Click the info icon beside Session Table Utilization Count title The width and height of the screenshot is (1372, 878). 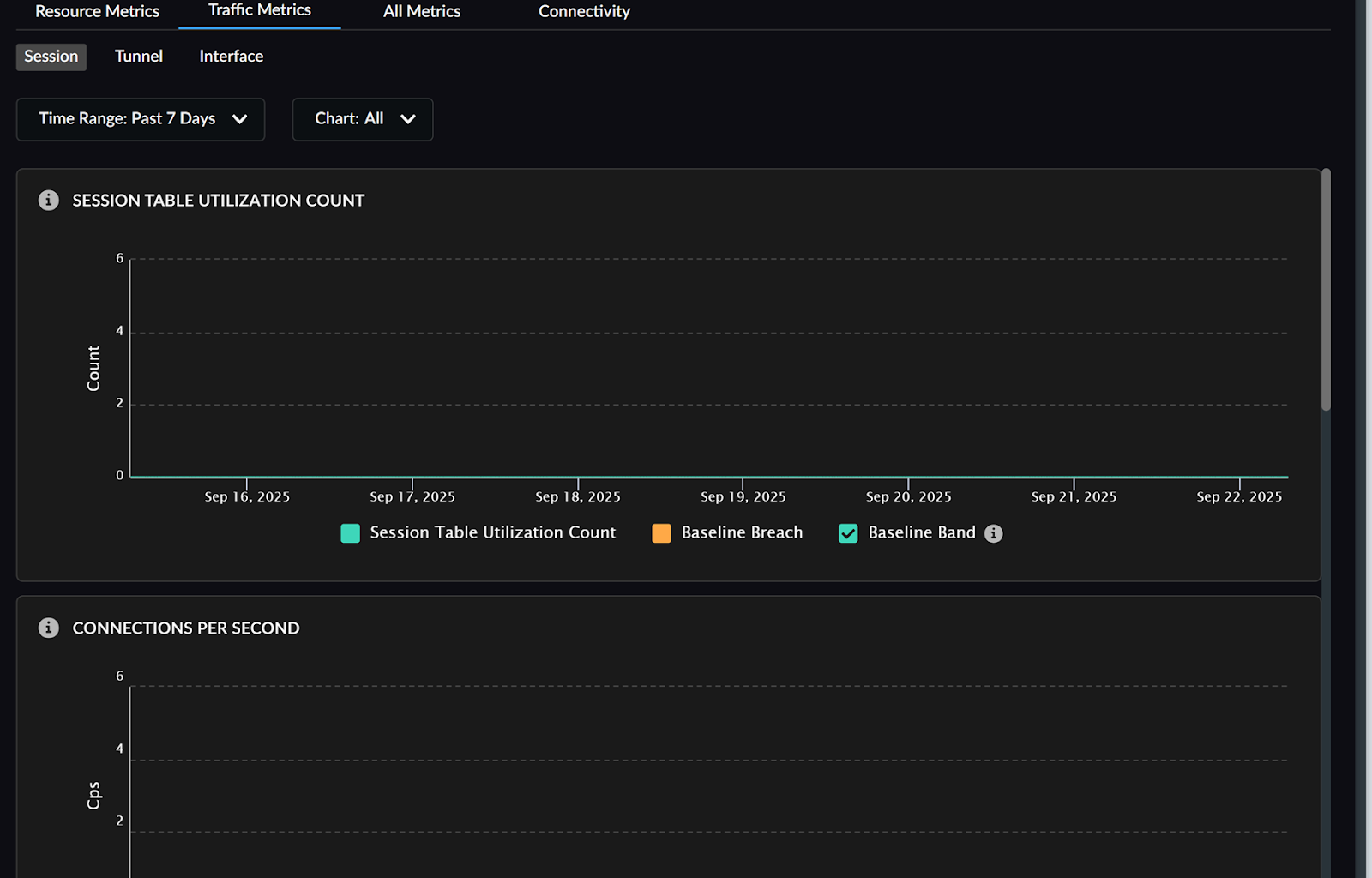[x=49, y=201]
